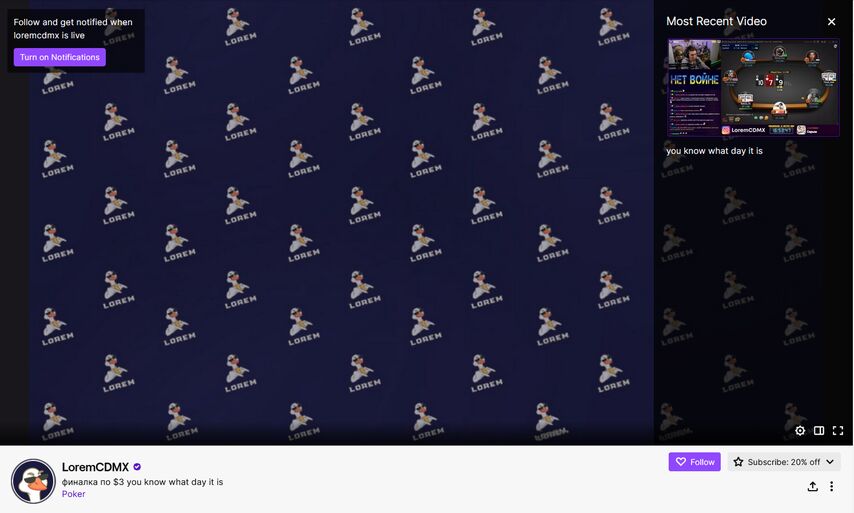Enter fullscreen mode icon
The image size is (854, 513).
pos(838,431)
